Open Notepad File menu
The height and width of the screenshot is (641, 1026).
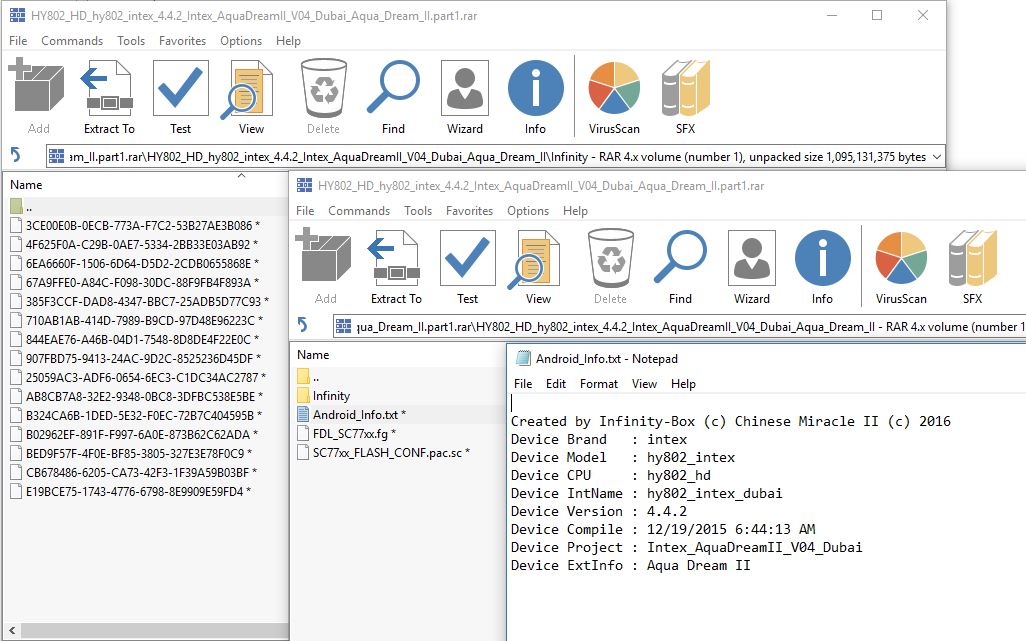pyautogui.click(x=523, y=384)
